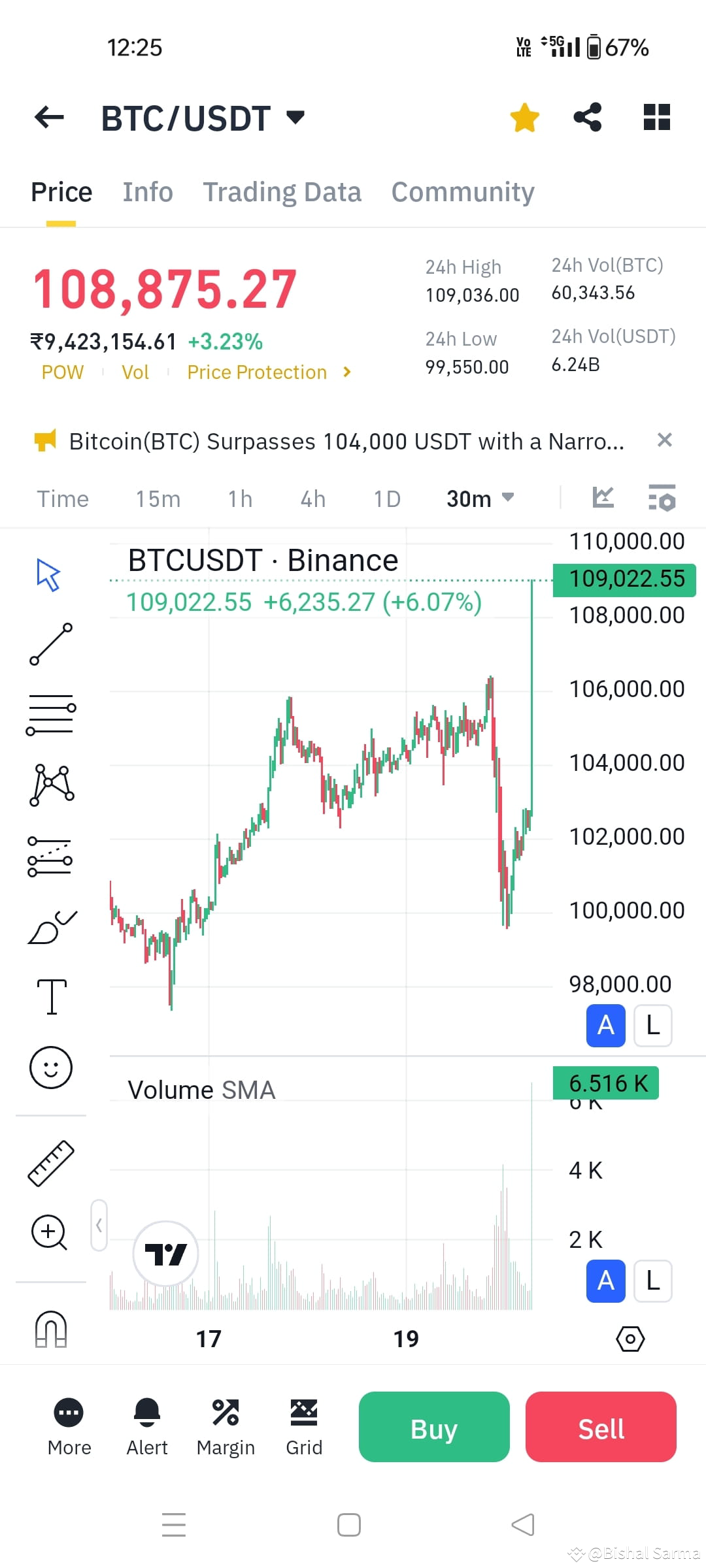Expand the 30m interval dropdown

pos(480,499)
